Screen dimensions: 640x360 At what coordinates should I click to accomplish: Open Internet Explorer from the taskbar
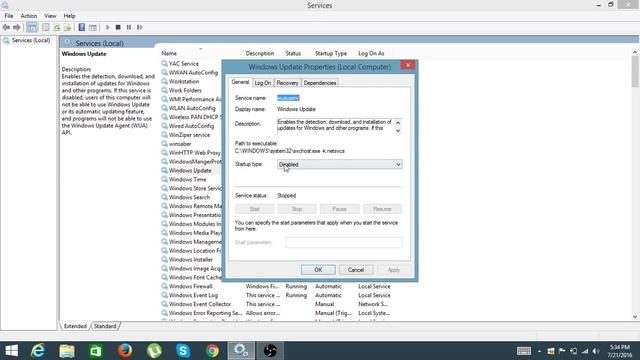(x=38, y=351)
